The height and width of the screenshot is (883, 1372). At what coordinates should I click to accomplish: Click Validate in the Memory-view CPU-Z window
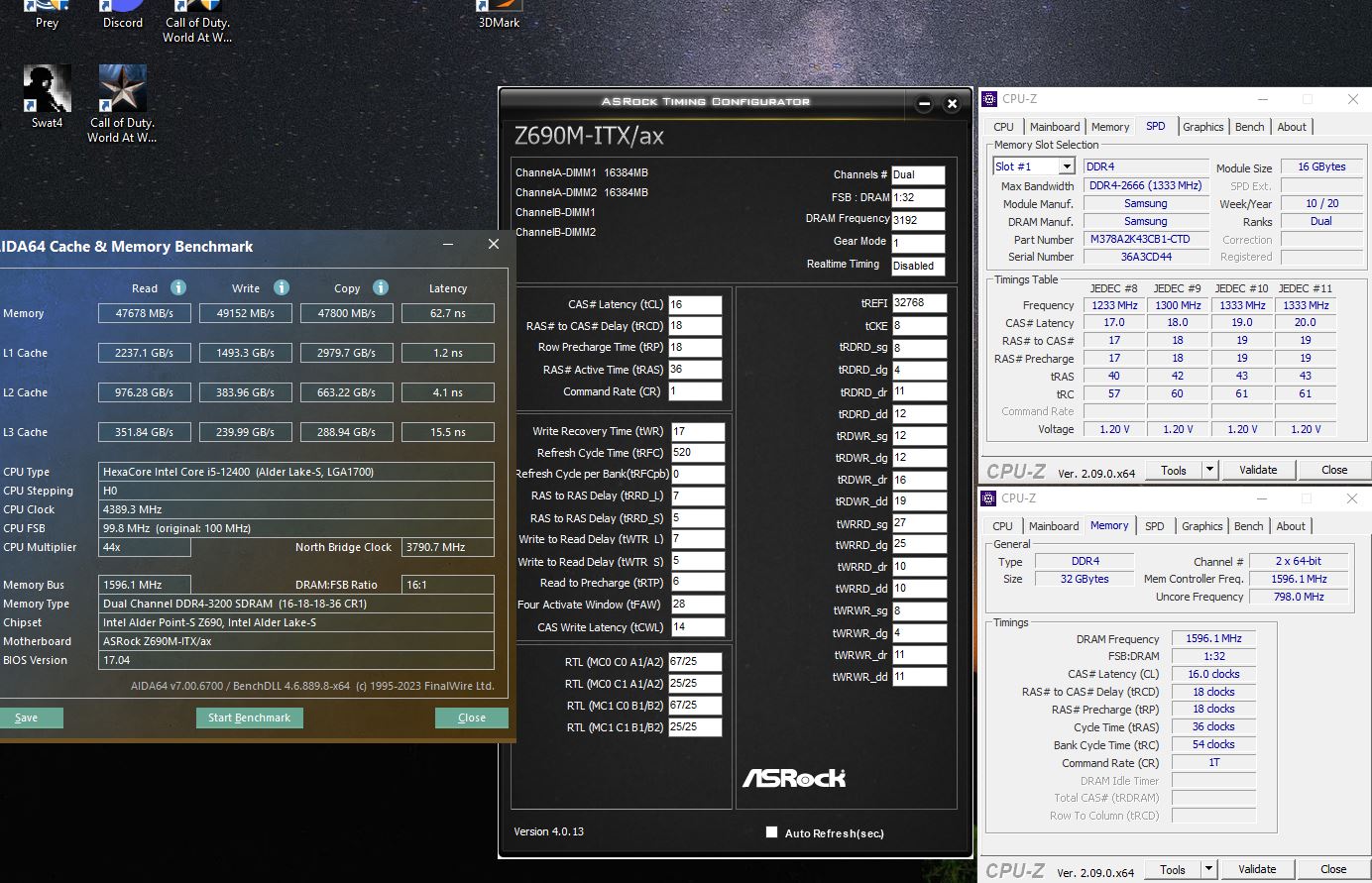pos(1257,869)
